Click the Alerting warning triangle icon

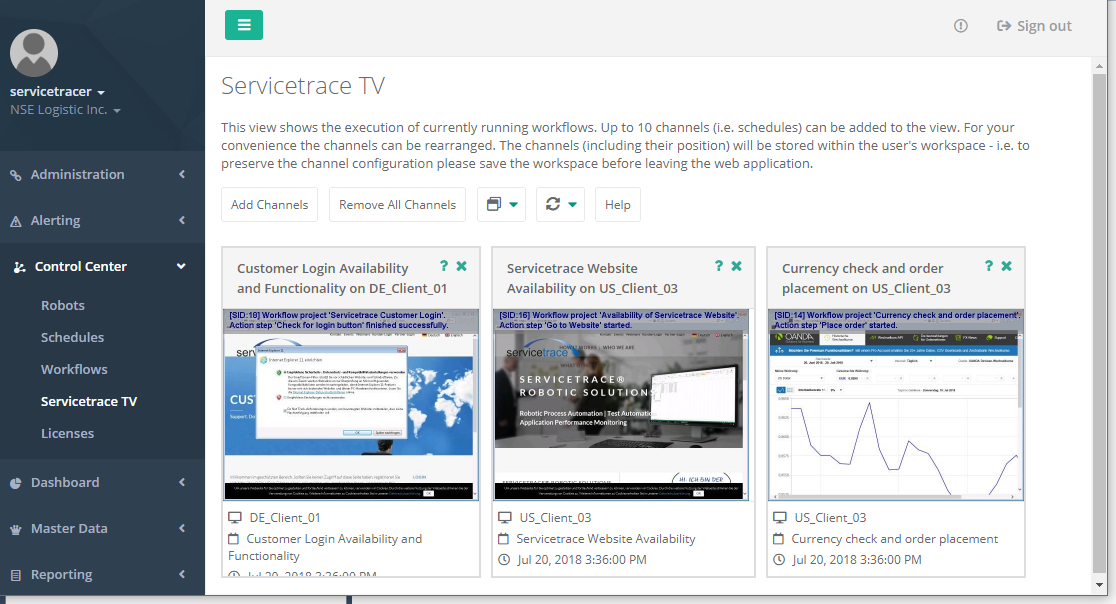click(16, 221)
